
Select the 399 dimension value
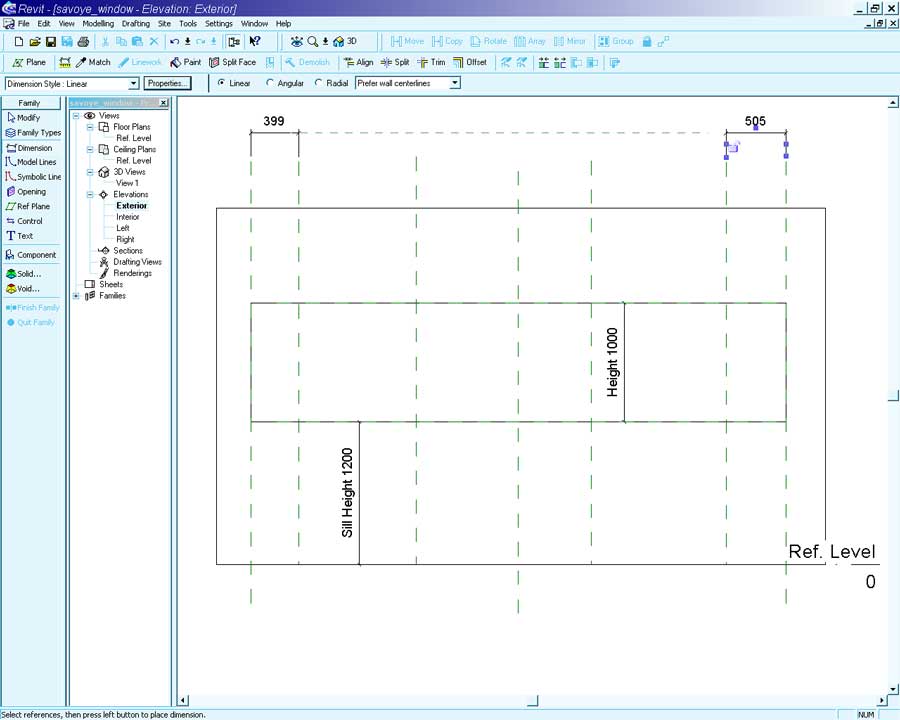(x=274, y=121)
